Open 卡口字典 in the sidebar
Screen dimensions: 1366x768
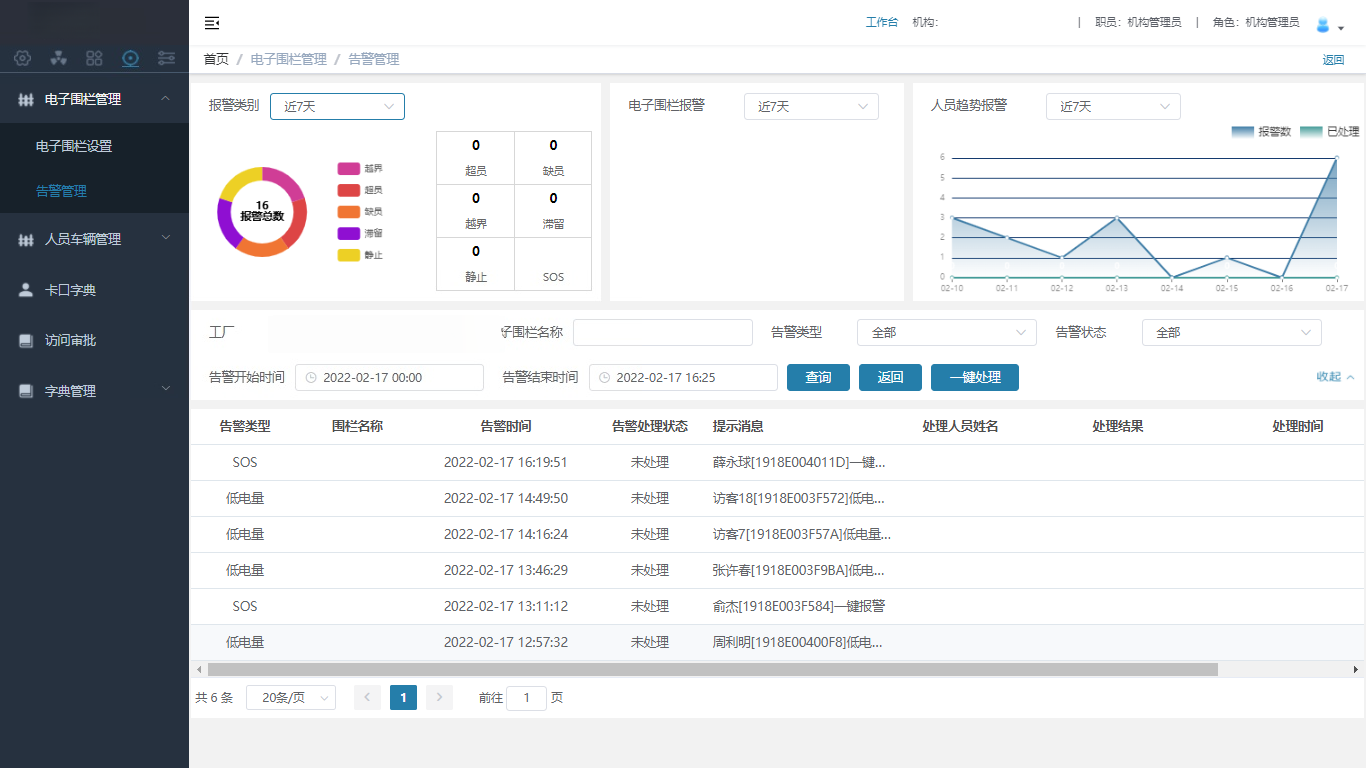[70, 290]
